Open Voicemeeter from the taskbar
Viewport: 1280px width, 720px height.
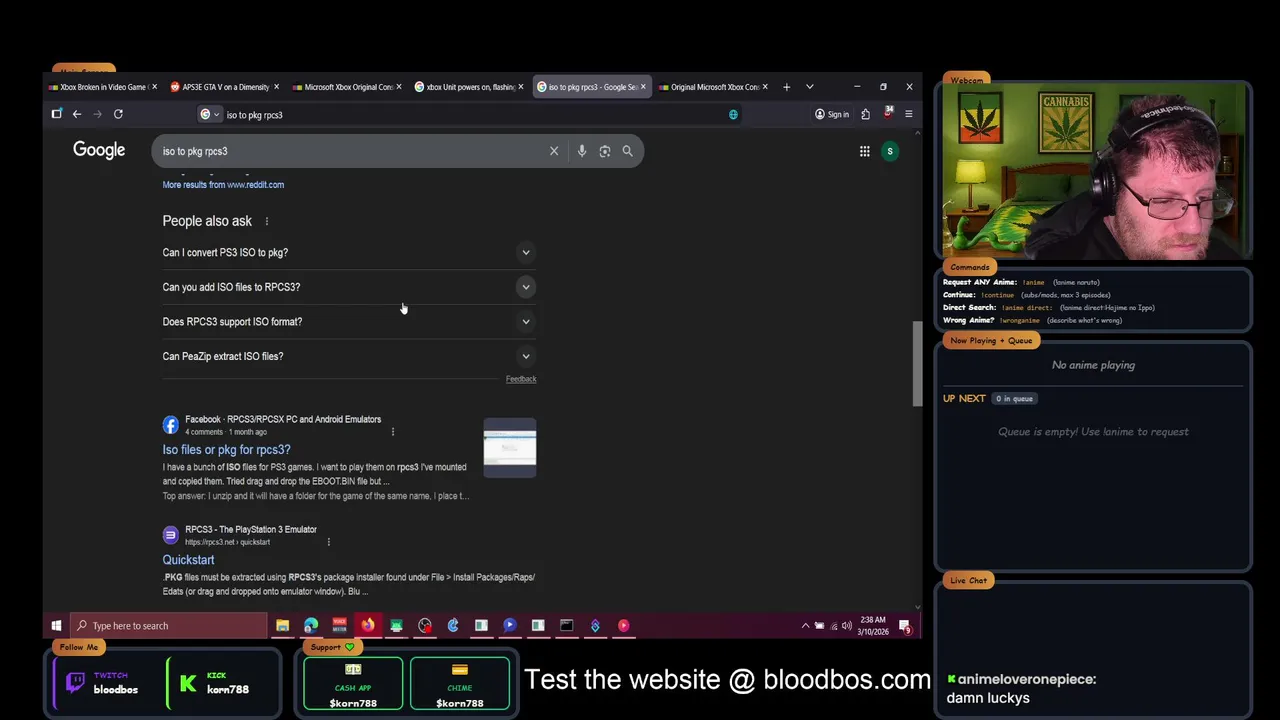pos(339,626)
